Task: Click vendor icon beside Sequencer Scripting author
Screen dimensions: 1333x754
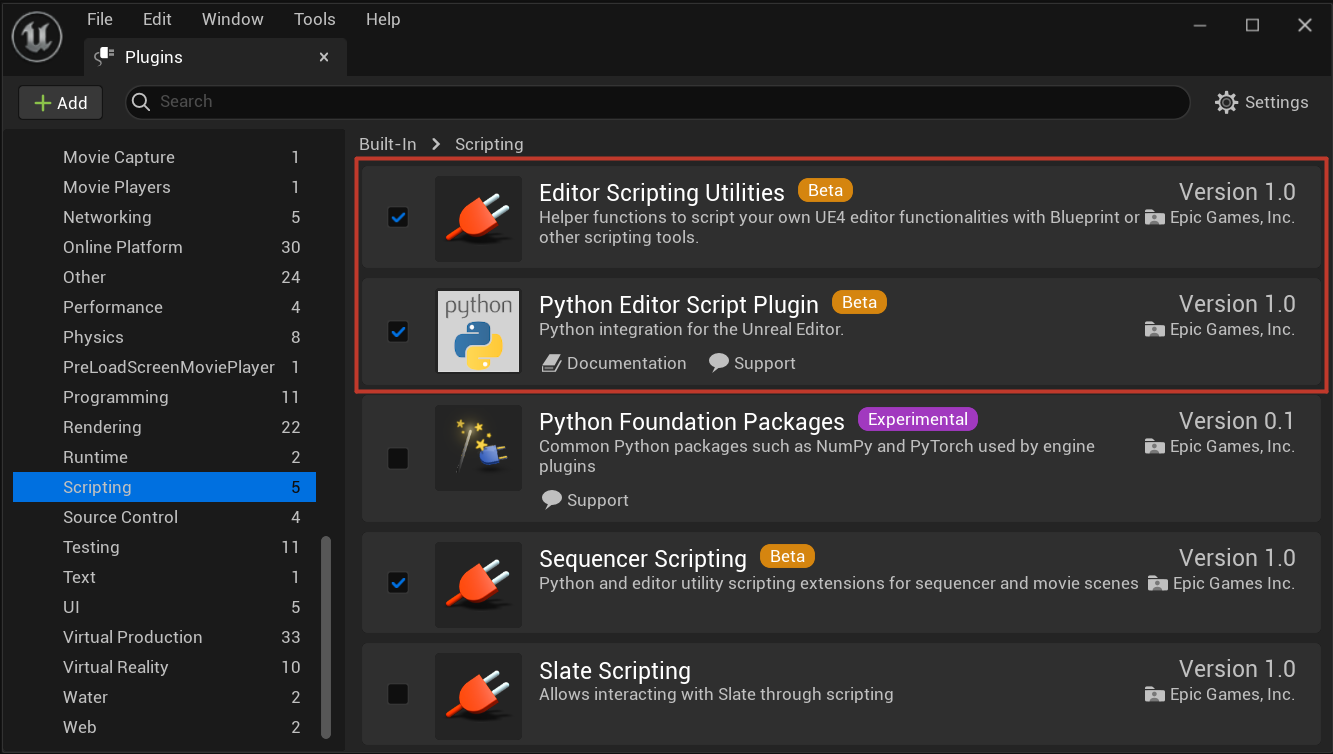Action: pos(1158,583)
